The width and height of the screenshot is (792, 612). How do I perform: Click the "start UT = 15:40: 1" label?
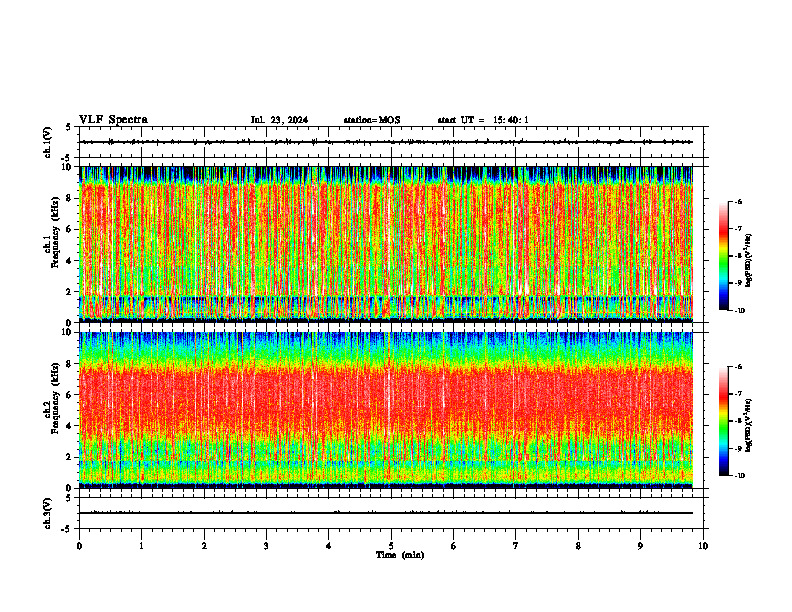tap(483, 120)
